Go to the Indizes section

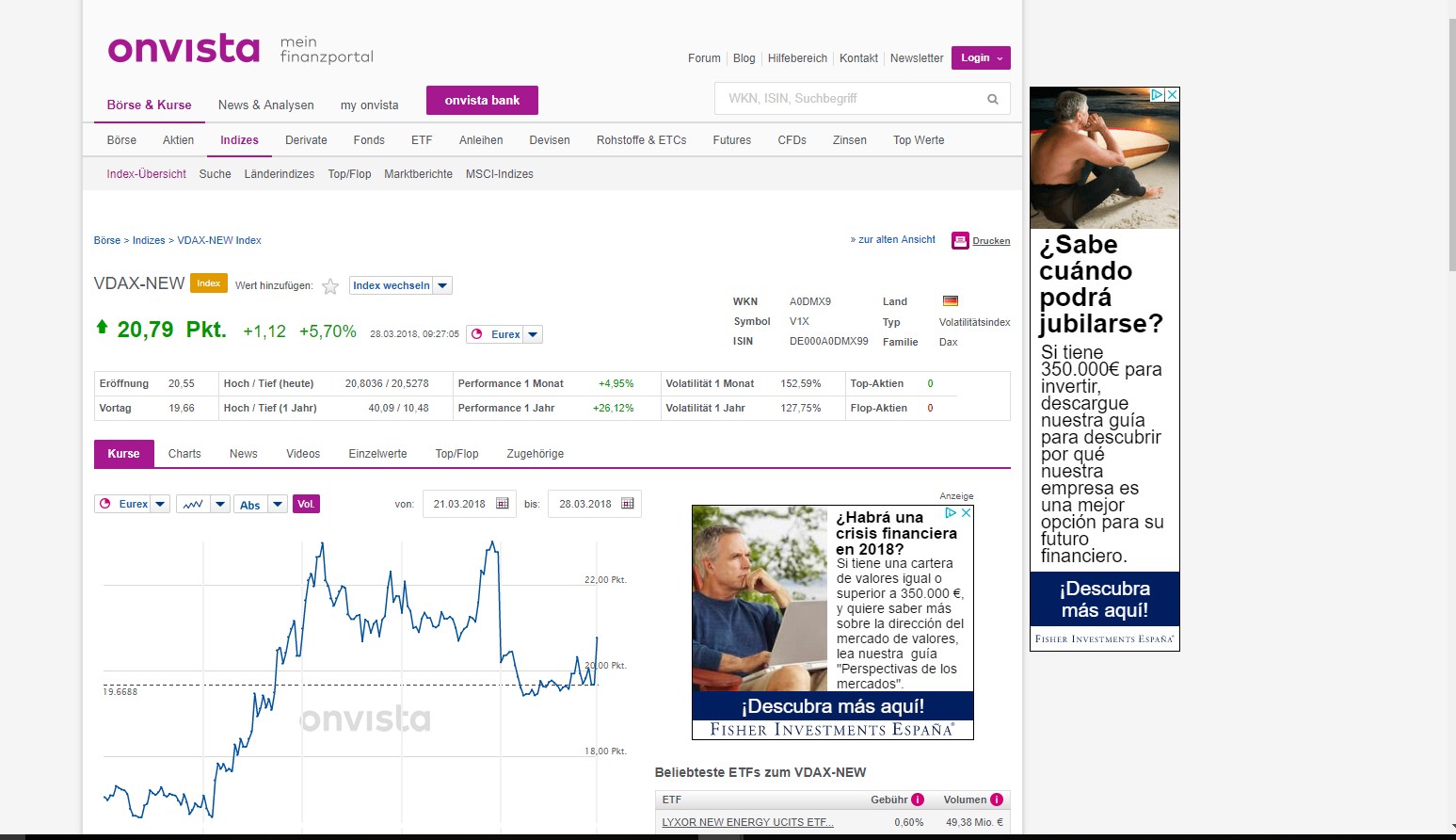point(239,140)
